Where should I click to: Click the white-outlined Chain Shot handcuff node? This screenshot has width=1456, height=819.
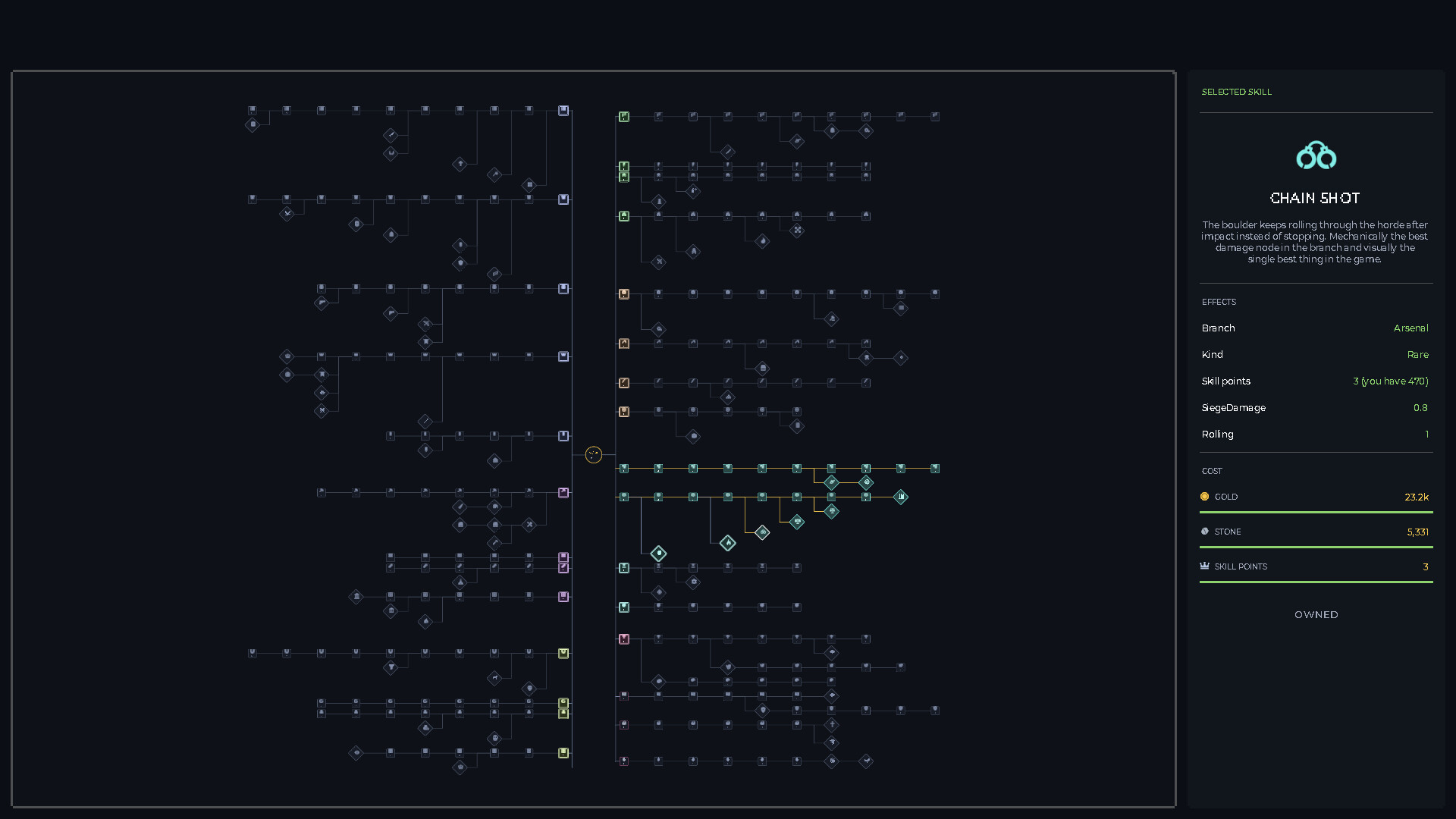[762, 532]
